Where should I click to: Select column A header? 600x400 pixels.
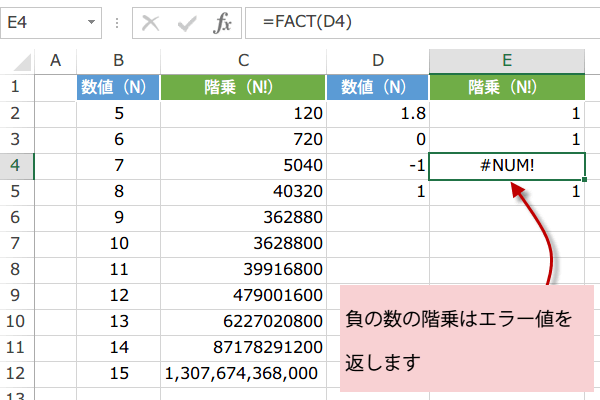tap(55, 60)
